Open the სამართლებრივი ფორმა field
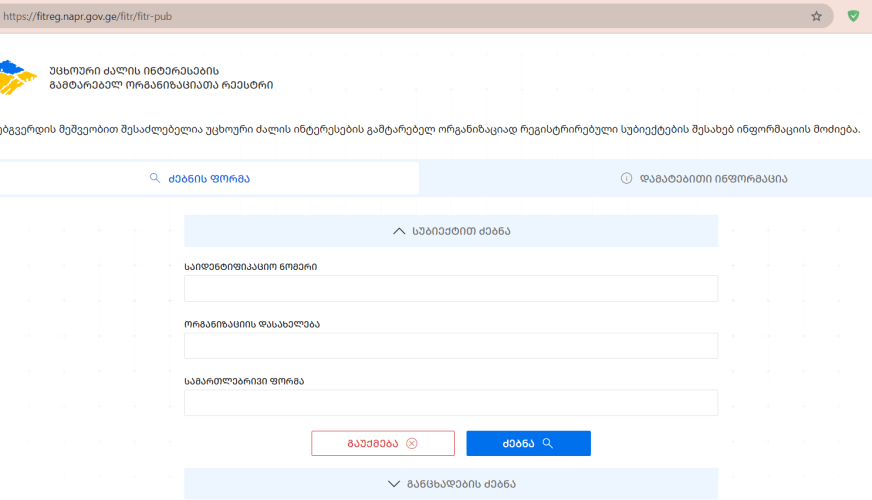This screenshot has height=500, width=872. pos(451,403)
